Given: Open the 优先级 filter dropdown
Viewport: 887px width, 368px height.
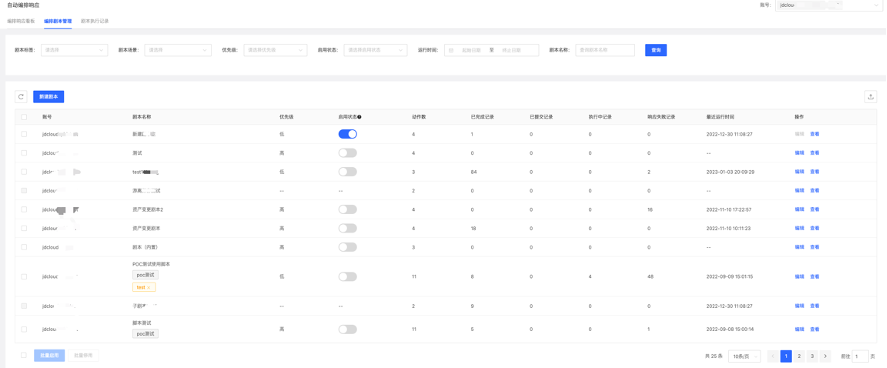Looking at the screenshot, I should (x=275, y=50).
